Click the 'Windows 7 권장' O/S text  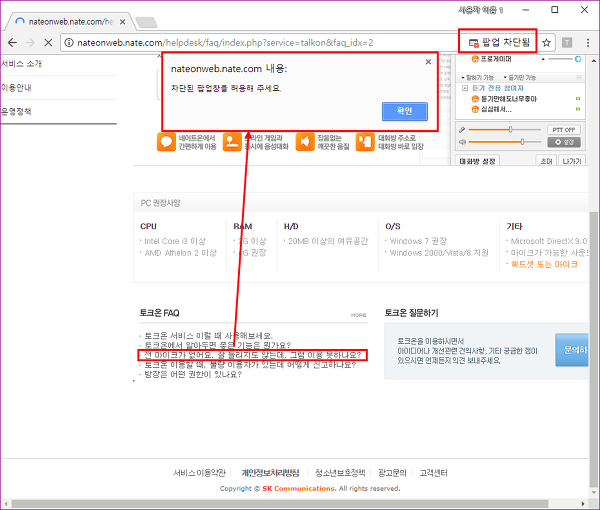418,241
